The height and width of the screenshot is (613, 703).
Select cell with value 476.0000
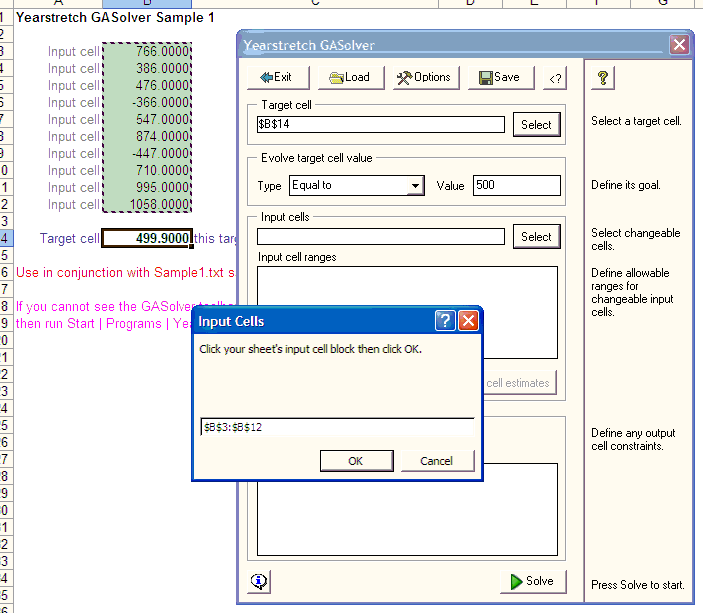[147, 86]
